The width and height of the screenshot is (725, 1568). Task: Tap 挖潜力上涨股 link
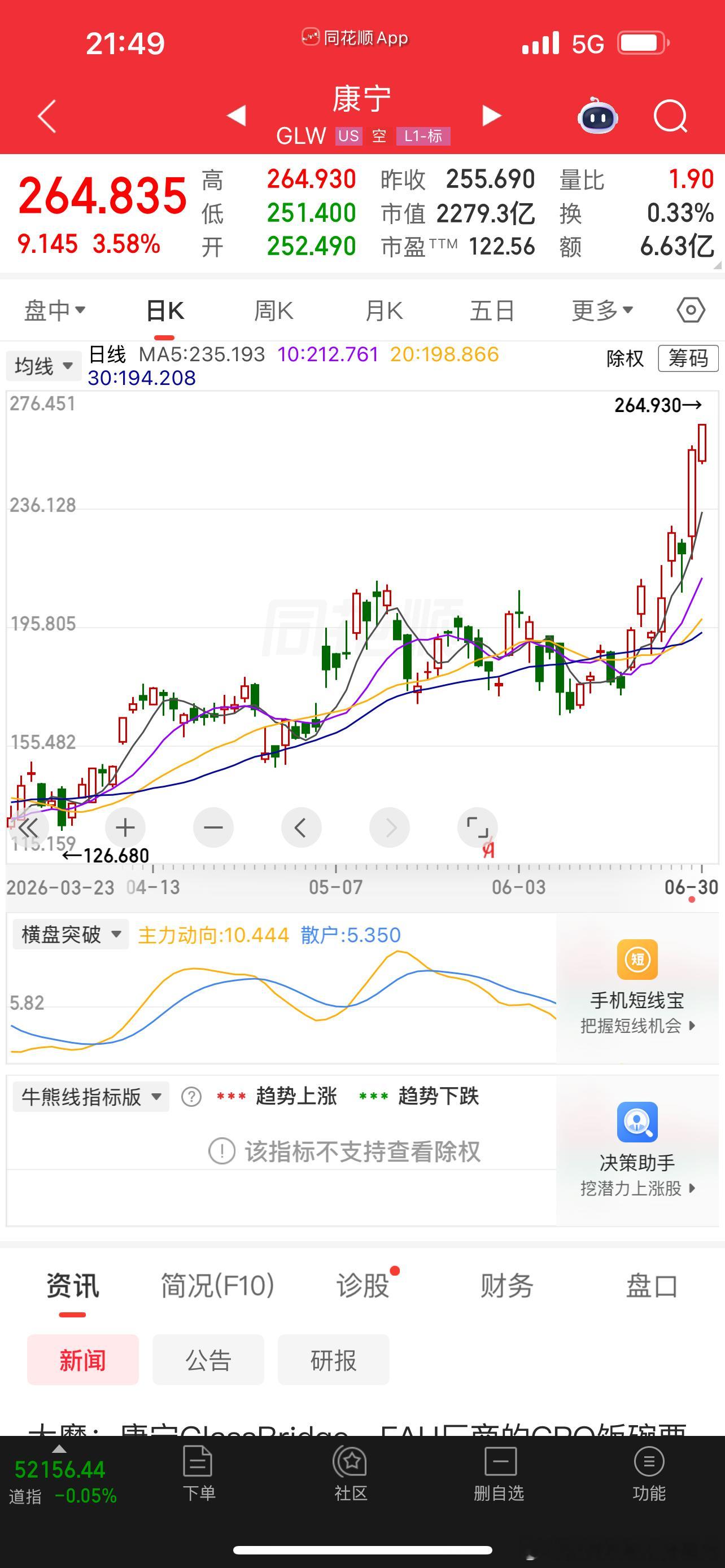(637, 1188)
